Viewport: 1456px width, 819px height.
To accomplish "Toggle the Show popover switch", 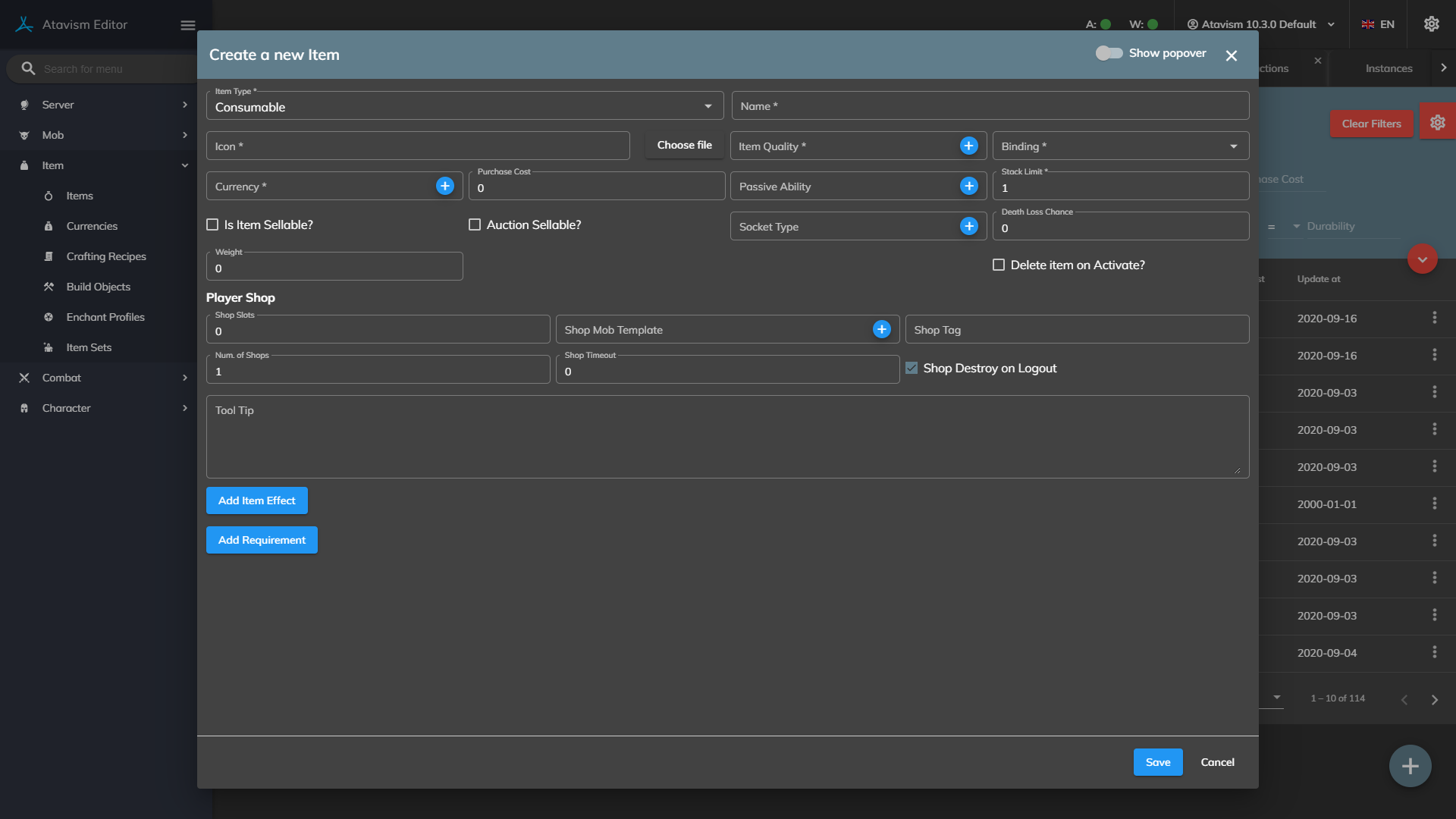I will pyautogui.click(x=1109, y=54).
